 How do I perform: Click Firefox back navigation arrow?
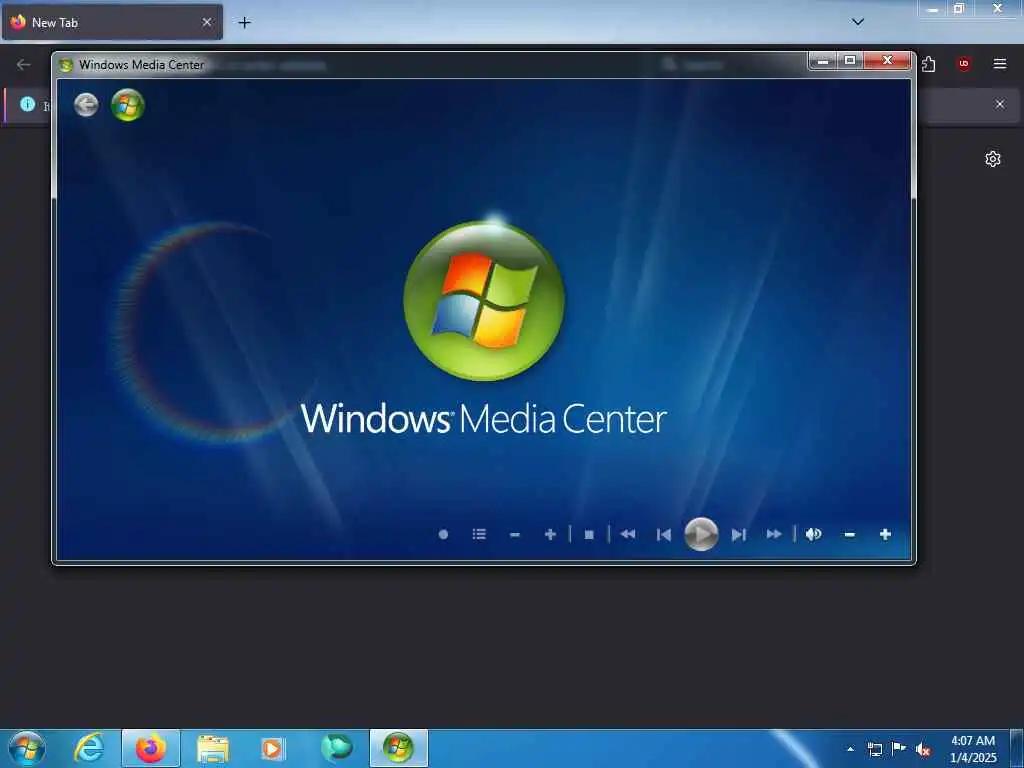24,64
